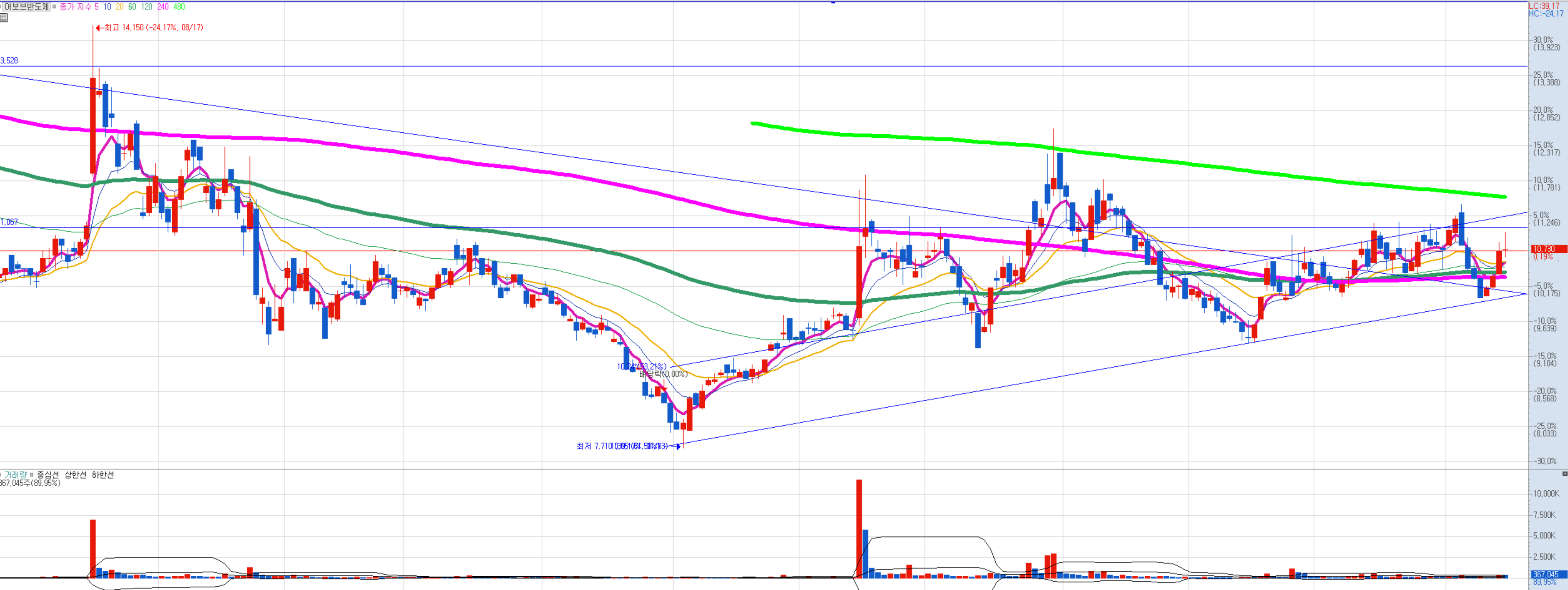Click the 중심선 center line label
The image size is (1568, 590).
48,475
